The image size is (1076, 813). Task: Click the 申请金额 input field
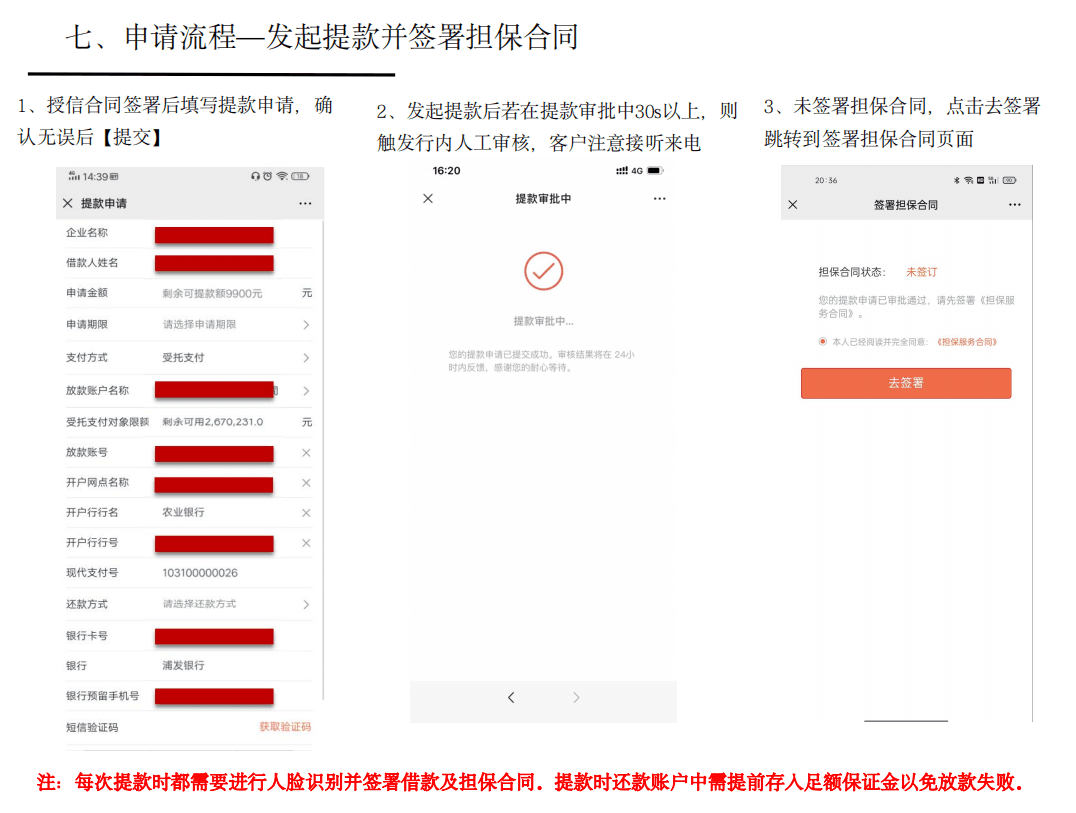[212, 294]
